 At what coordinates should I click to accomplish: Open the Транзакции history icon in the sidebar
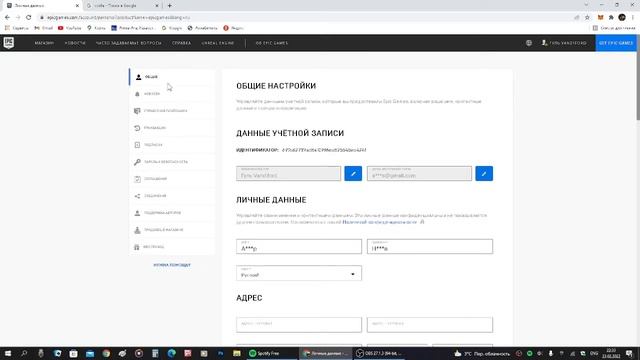tap(137, 128)
